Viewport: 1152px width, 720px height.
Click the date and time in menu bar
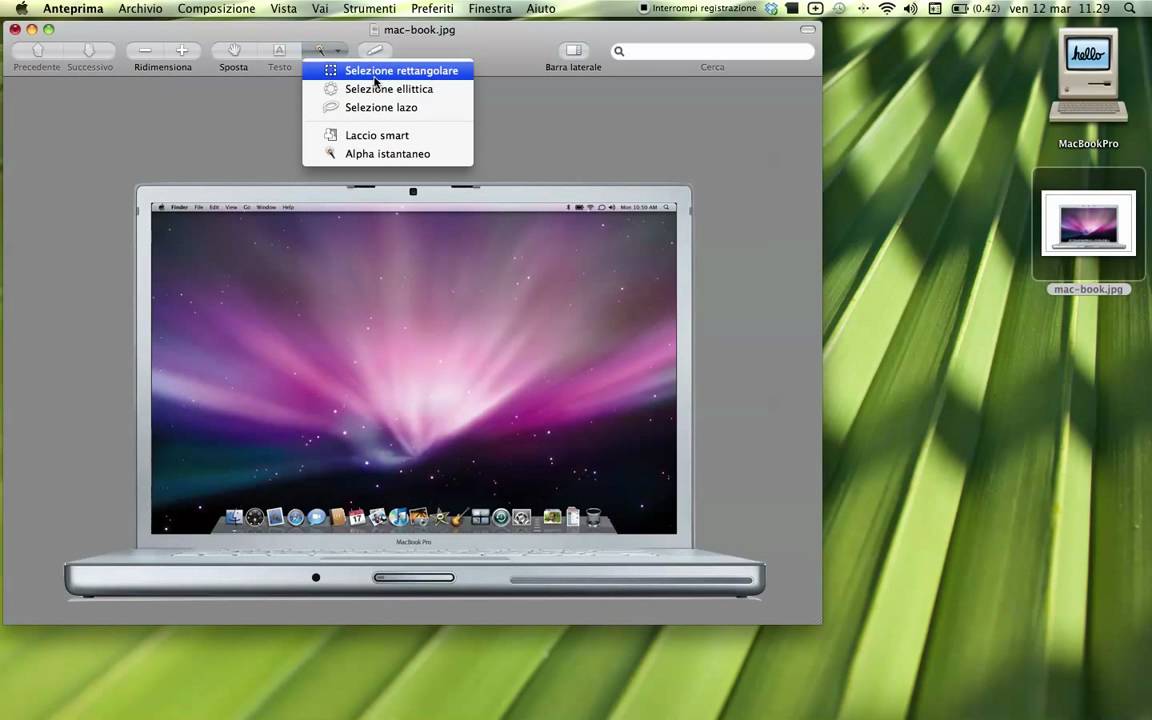(1059, 9)
